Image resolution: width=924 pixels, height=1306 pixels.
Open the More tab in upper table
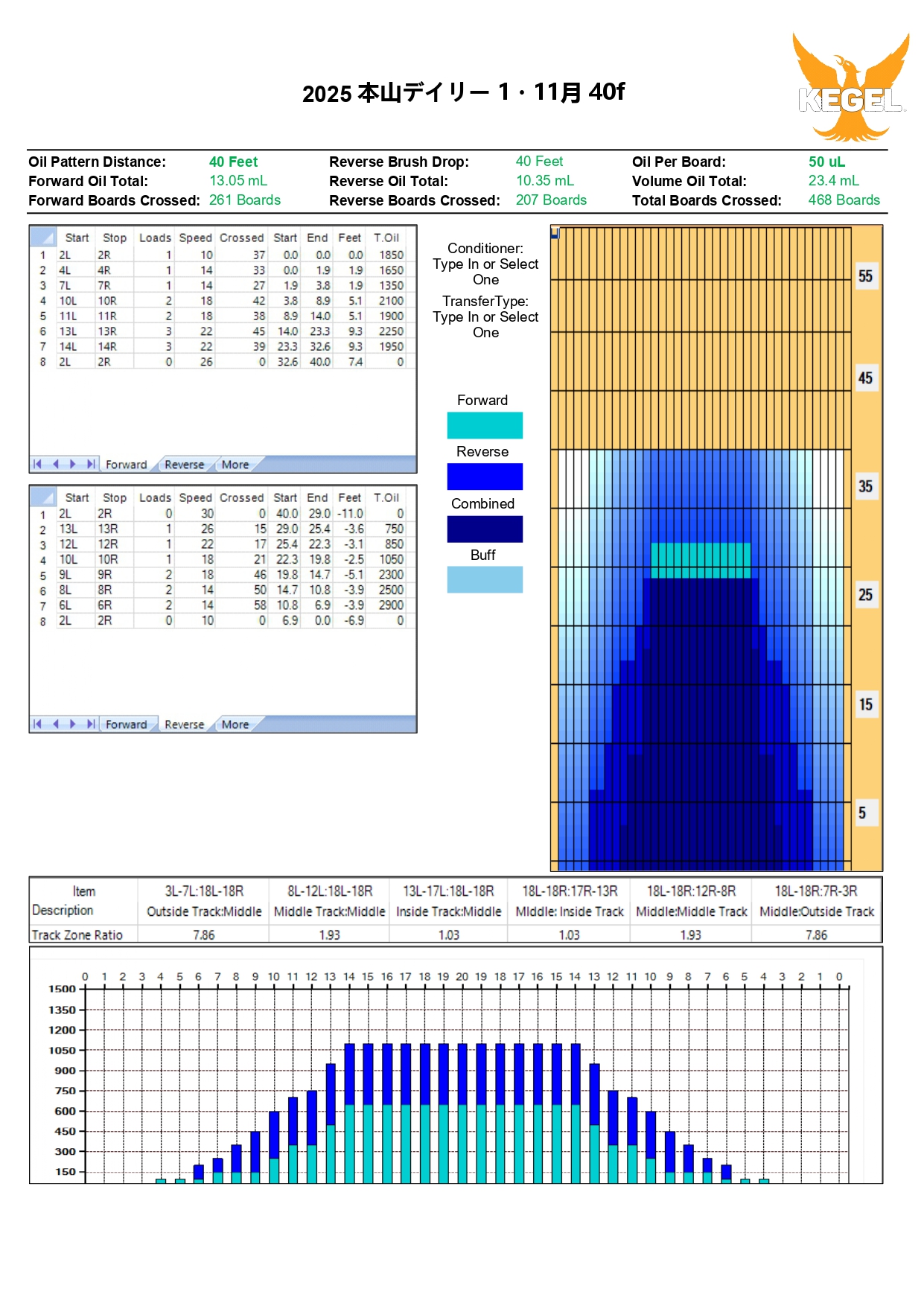[235, 465]
